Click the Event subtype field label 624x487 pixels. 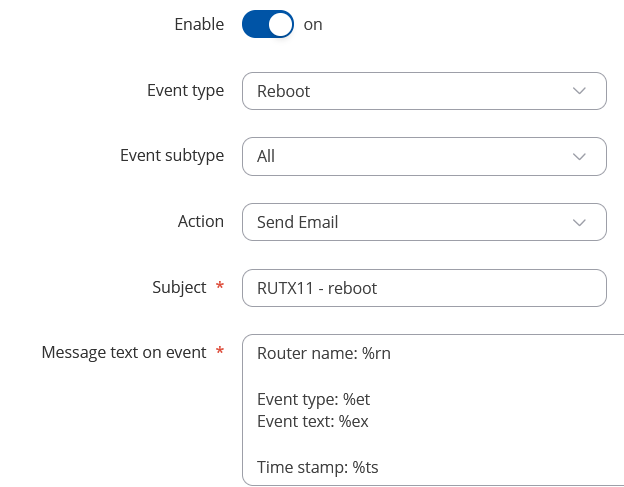click(x=172, y=156)
